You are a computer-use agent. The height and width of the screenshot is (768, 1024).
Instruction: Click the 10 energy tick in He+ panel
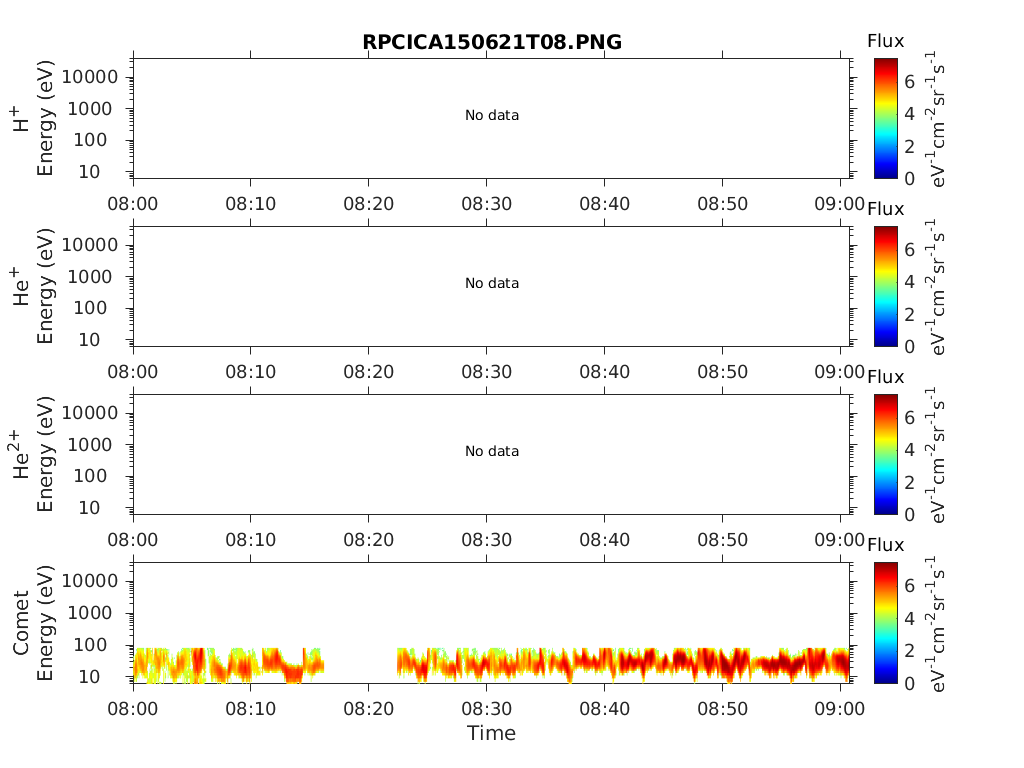89,340
